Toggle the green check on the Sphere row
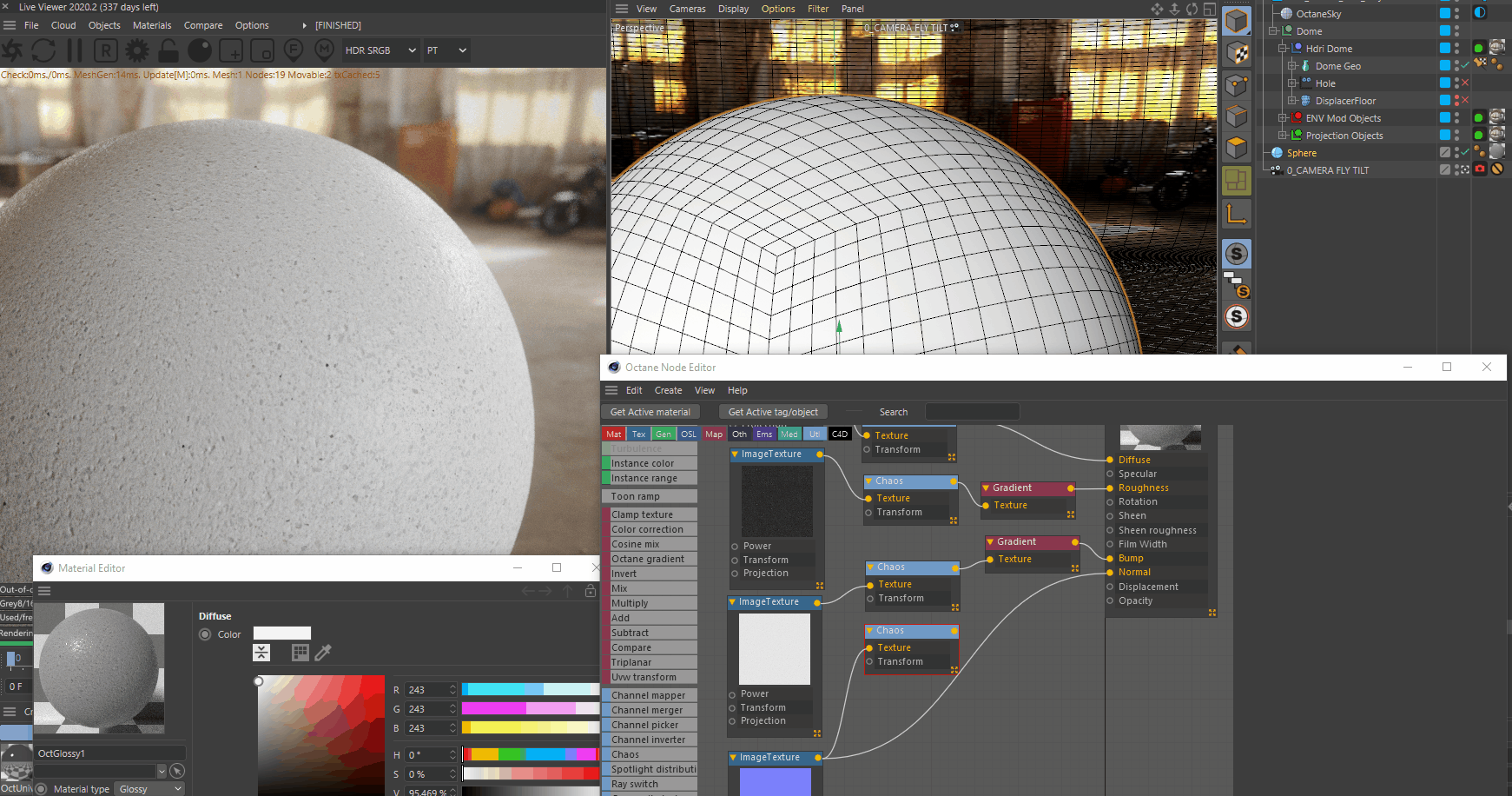 point(1466,152)
